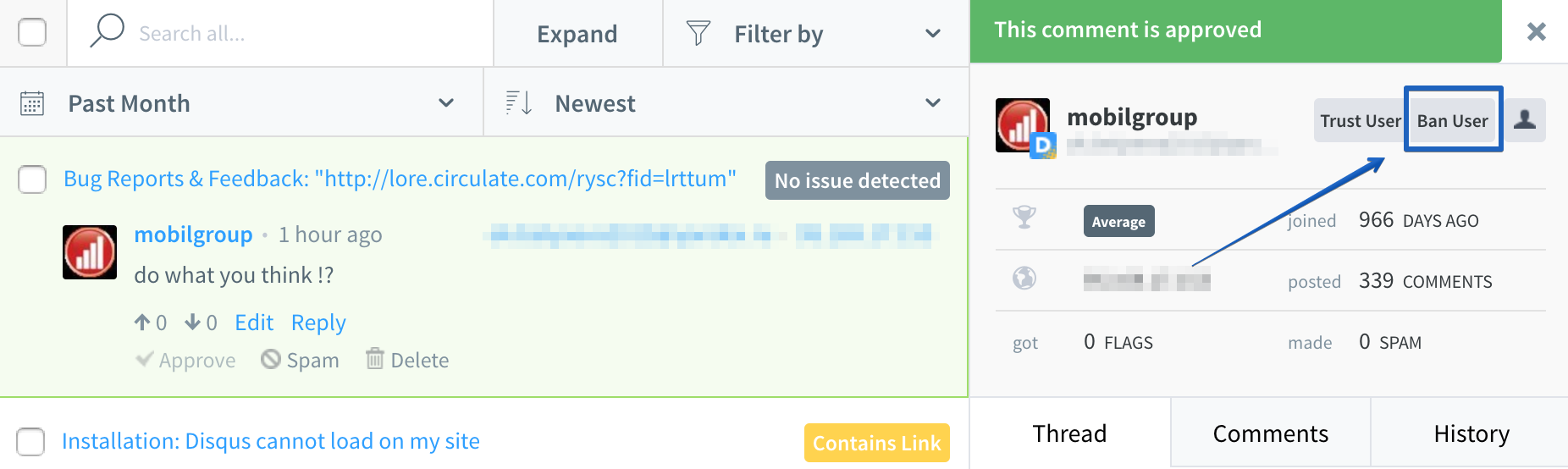
Task: Click mobilgroup avatar in comment list
Action: tap(90, 252)
